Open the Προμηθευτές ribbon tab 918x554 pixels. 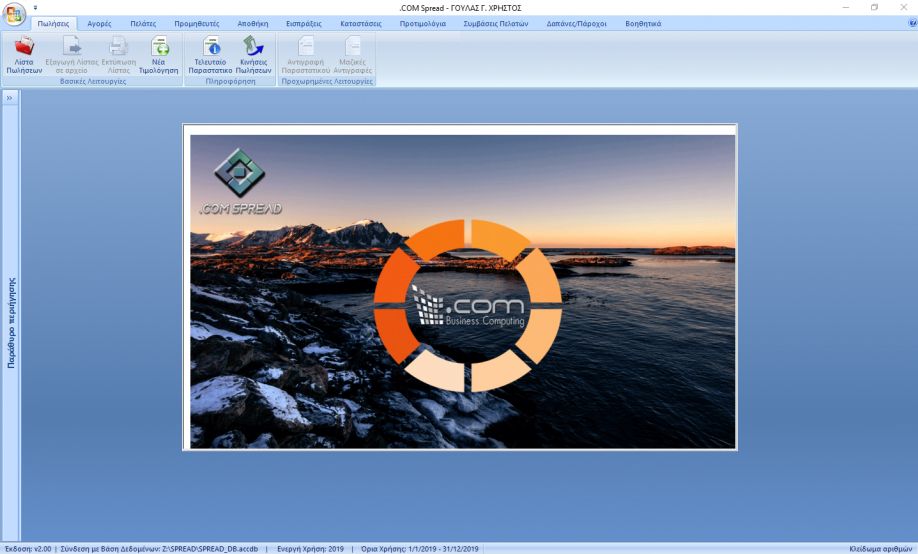(x=197, y=23)
